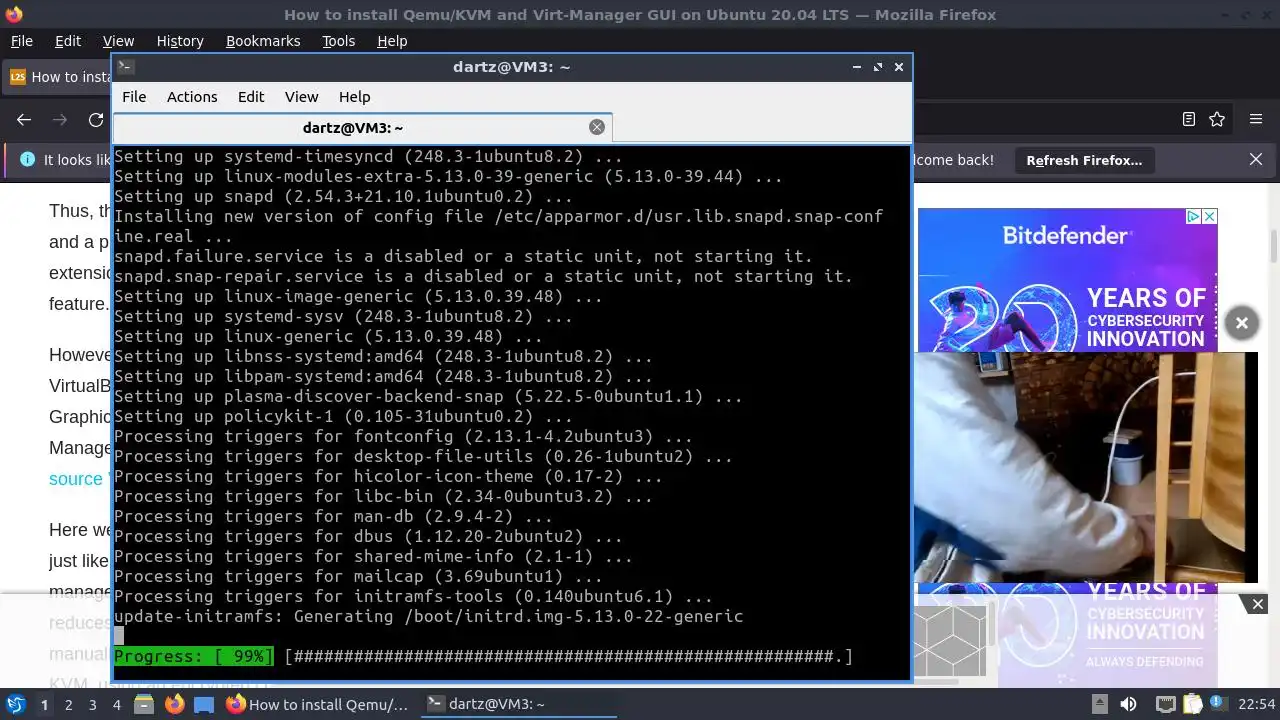
Task: Click 'Processing triggers for man-db' line
Action: (333, 516)
